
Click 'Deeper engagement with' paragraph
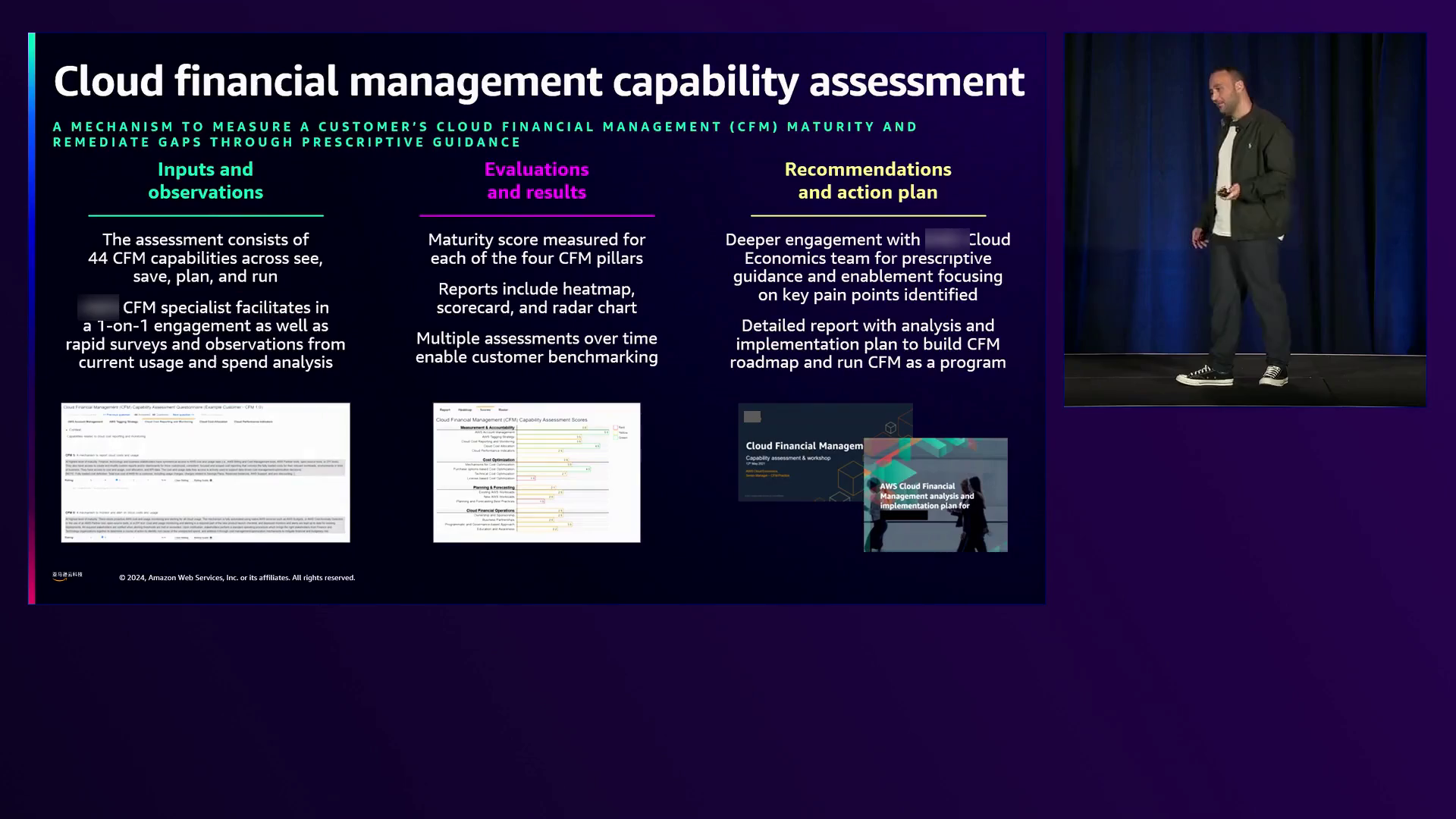(868, 267)
